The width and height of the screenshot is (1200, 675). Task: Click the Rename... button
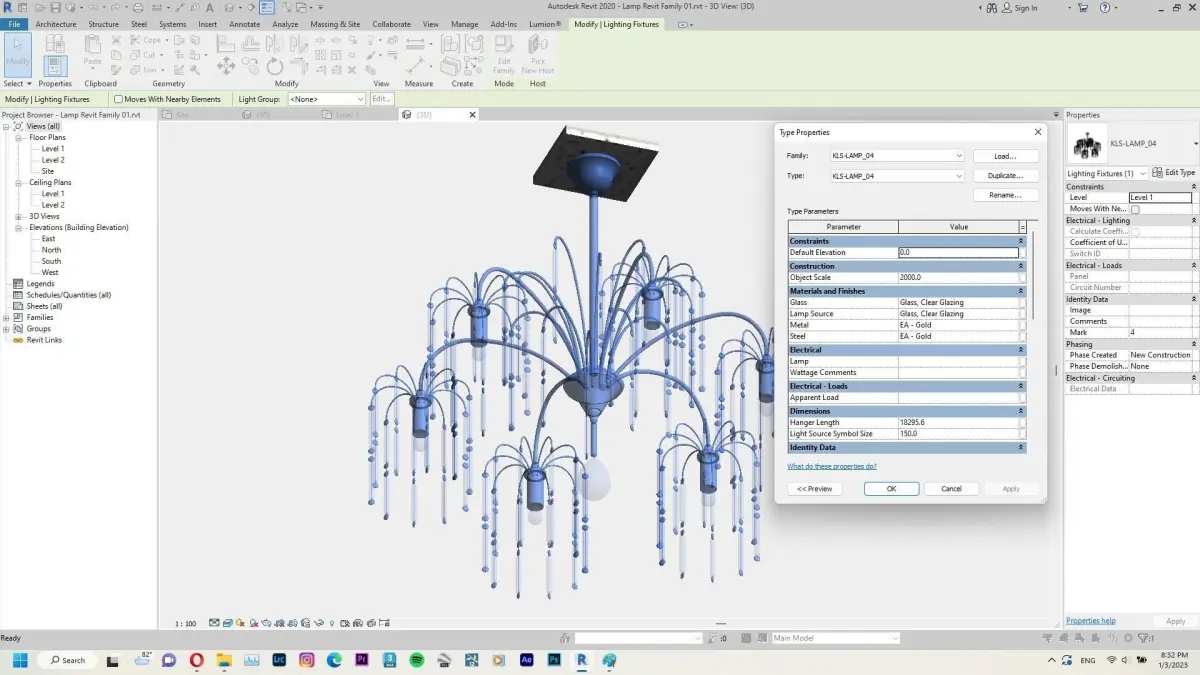tap(1005, 195)
